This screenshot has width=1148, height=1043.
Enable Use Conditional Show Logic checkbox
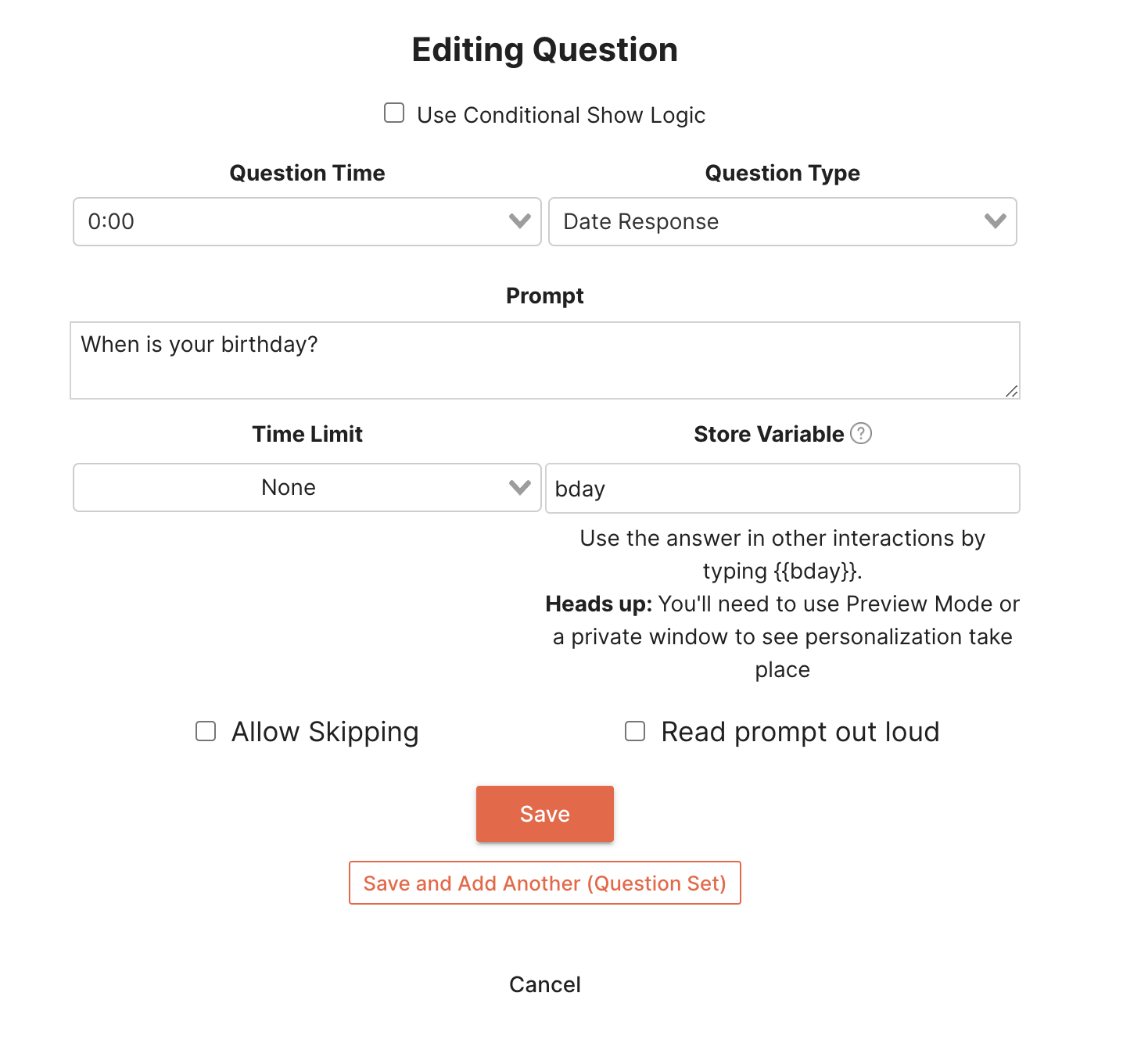tap(394, 113)
